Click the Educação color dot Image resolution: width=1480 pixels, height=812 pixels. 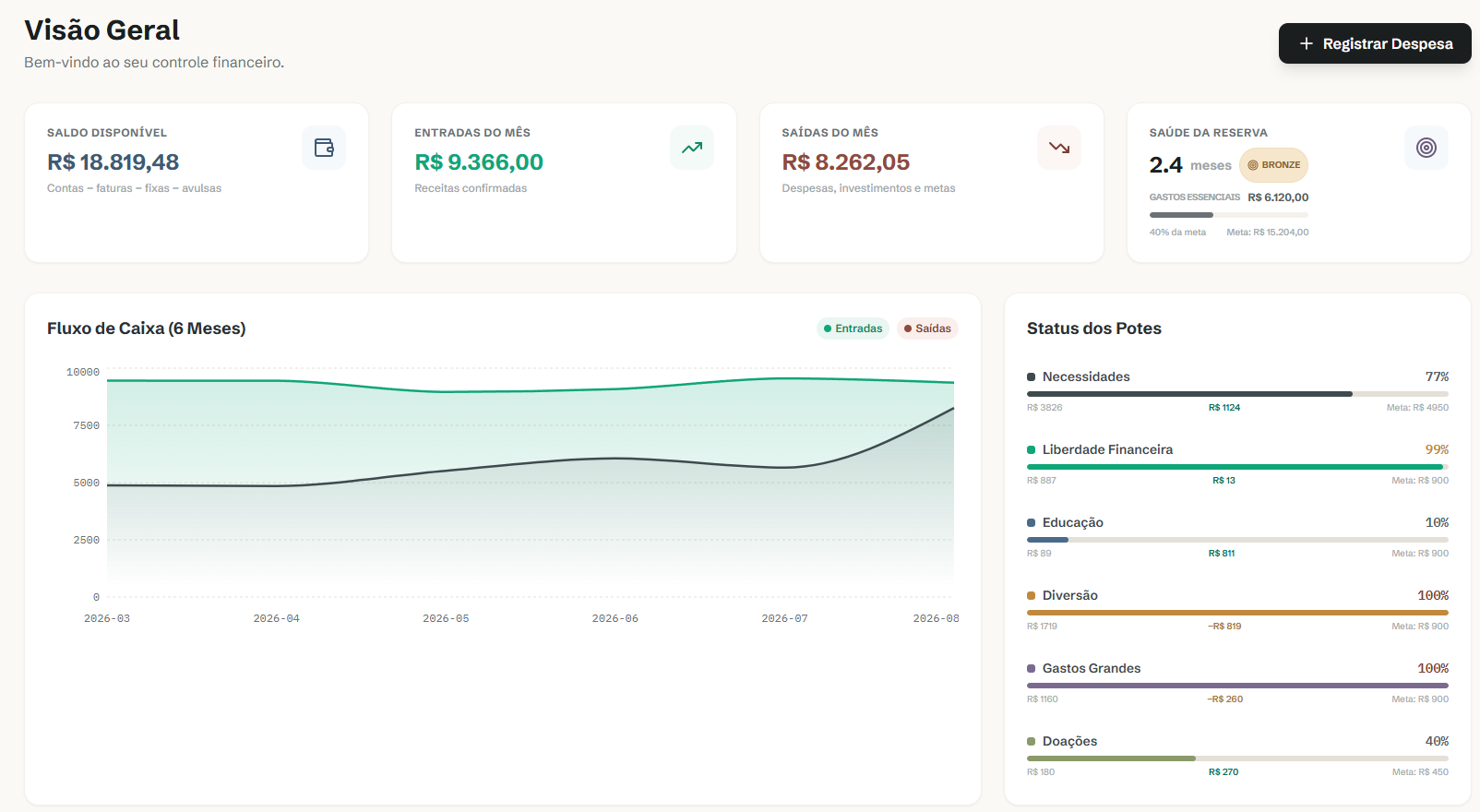click(1031, 522)
